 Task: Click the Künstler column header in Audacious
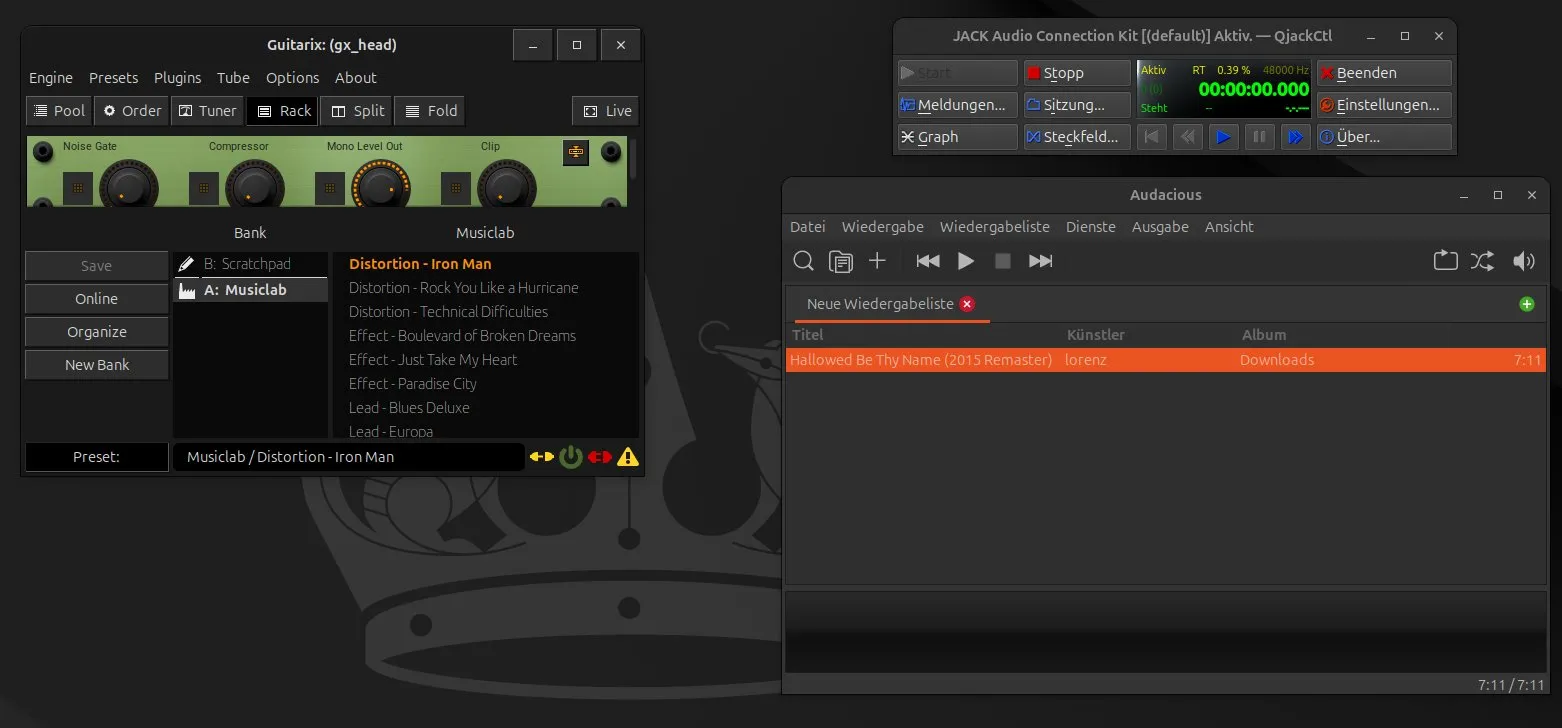coord(1096,335)
